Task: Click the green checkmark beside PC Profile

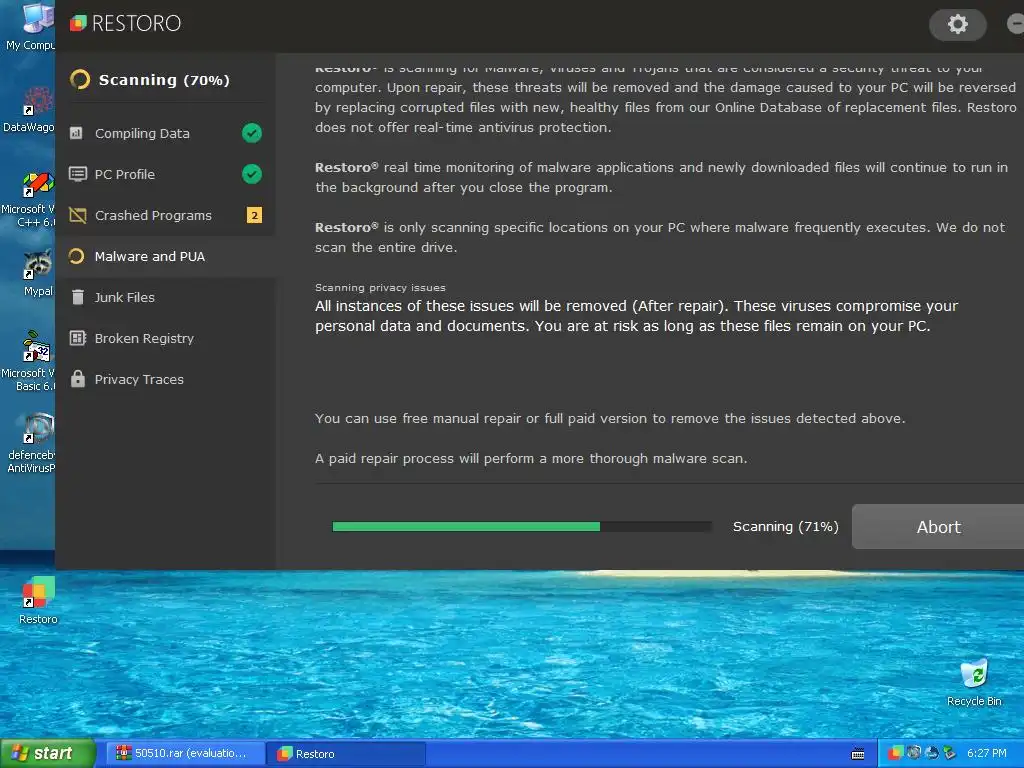Action: pyautogui.click(x=251, y=174)
